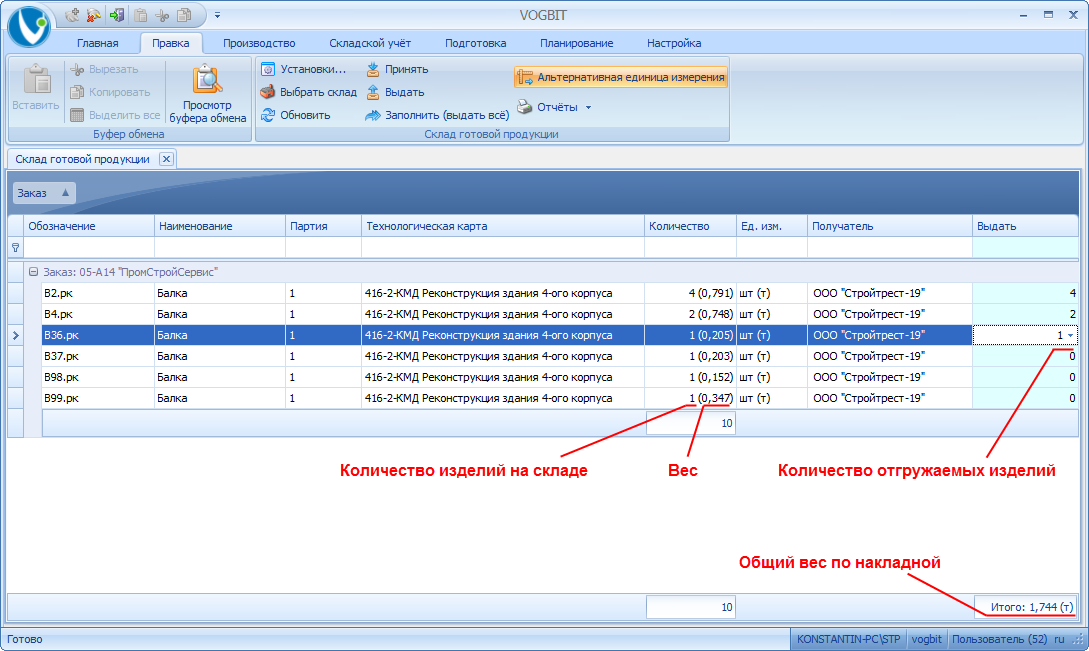Sort by the Количество column header
The width and height of the screenshot is (1089, 651).
(690, 226)
